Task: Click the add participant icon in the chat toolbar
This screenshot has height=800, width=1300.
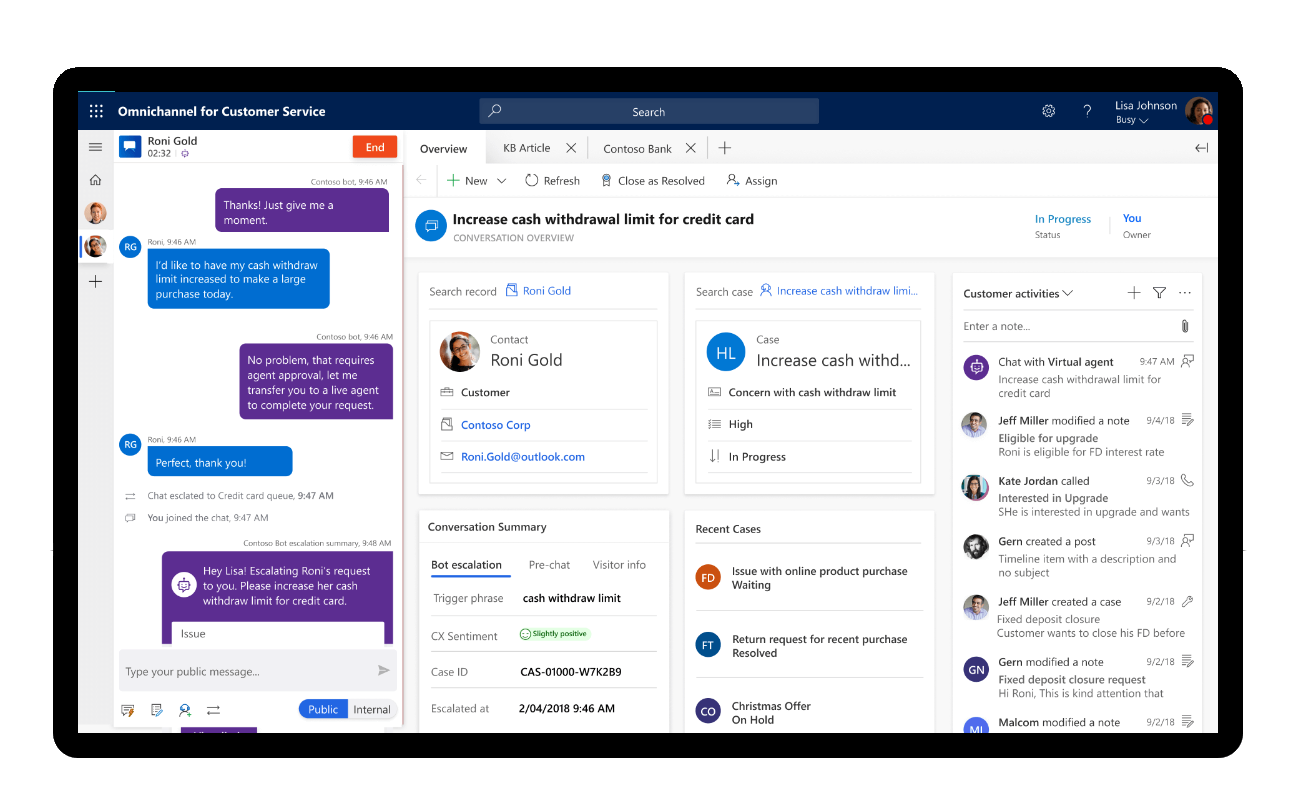Action: point(184,709)
